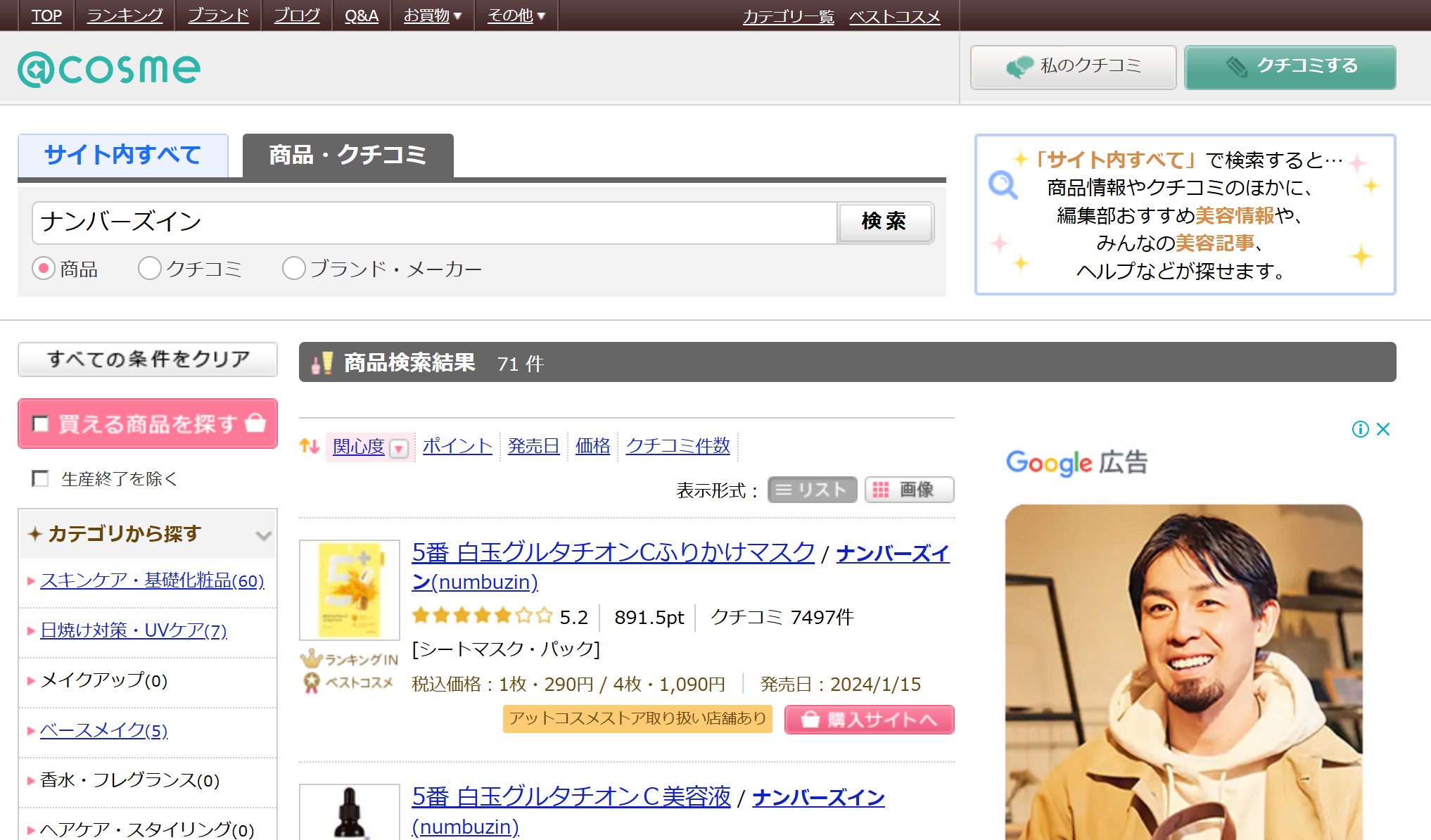The image size is (1431, 840).
Task: Click the クチコミする button
Action: click(x=1290, y=67)
